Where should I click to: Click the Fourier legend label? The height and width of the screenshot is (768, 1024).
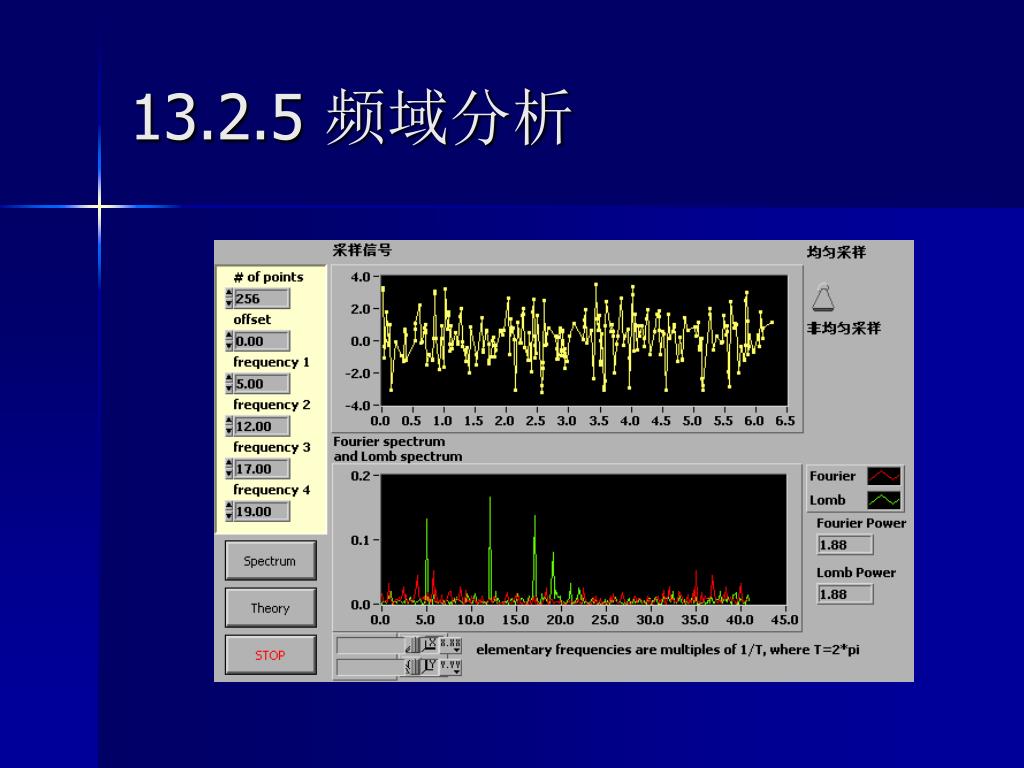click(x=832, y=476)
